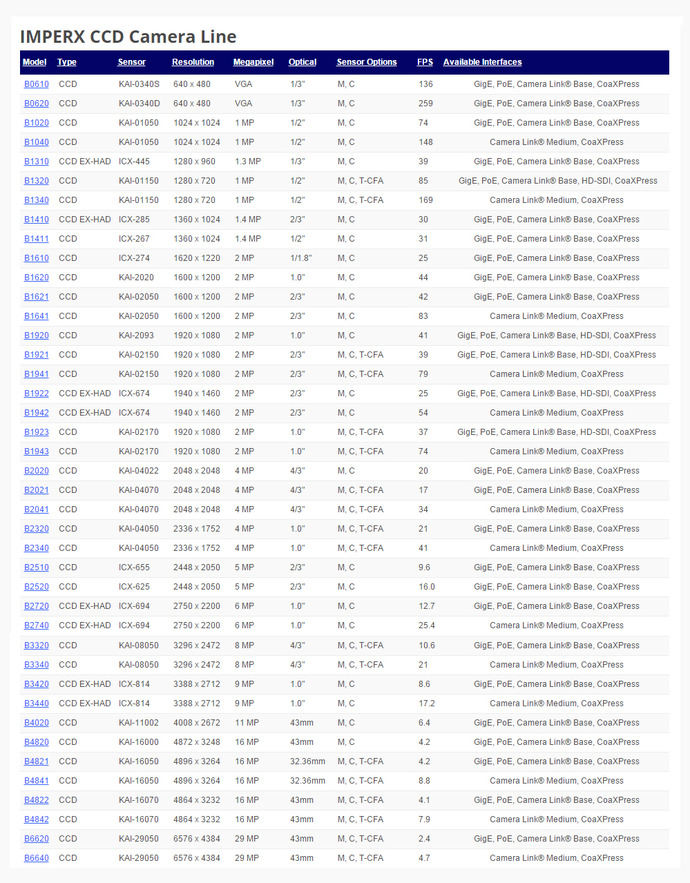Open the B2021 model link

(37, 490)
